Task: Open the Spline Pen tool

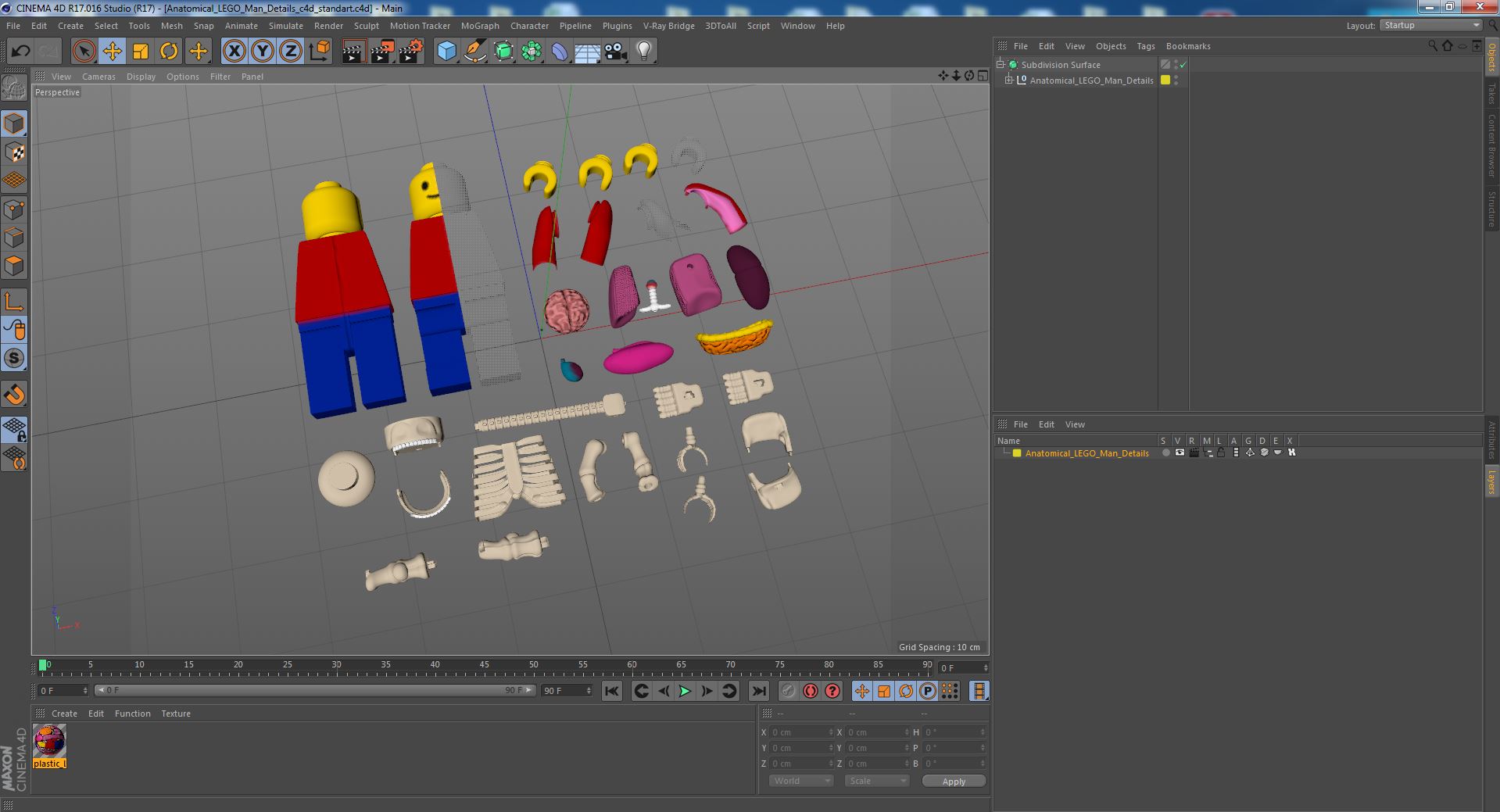Action: coord(474,52)
